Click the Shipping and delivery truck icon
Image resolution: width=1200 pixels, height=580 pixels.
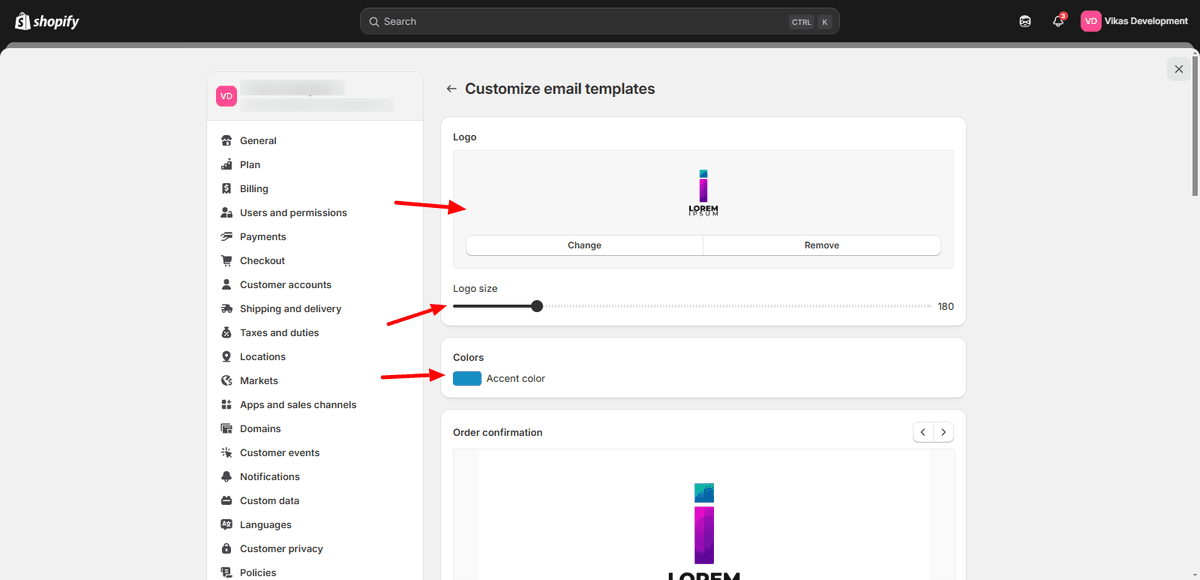[227, 309]
